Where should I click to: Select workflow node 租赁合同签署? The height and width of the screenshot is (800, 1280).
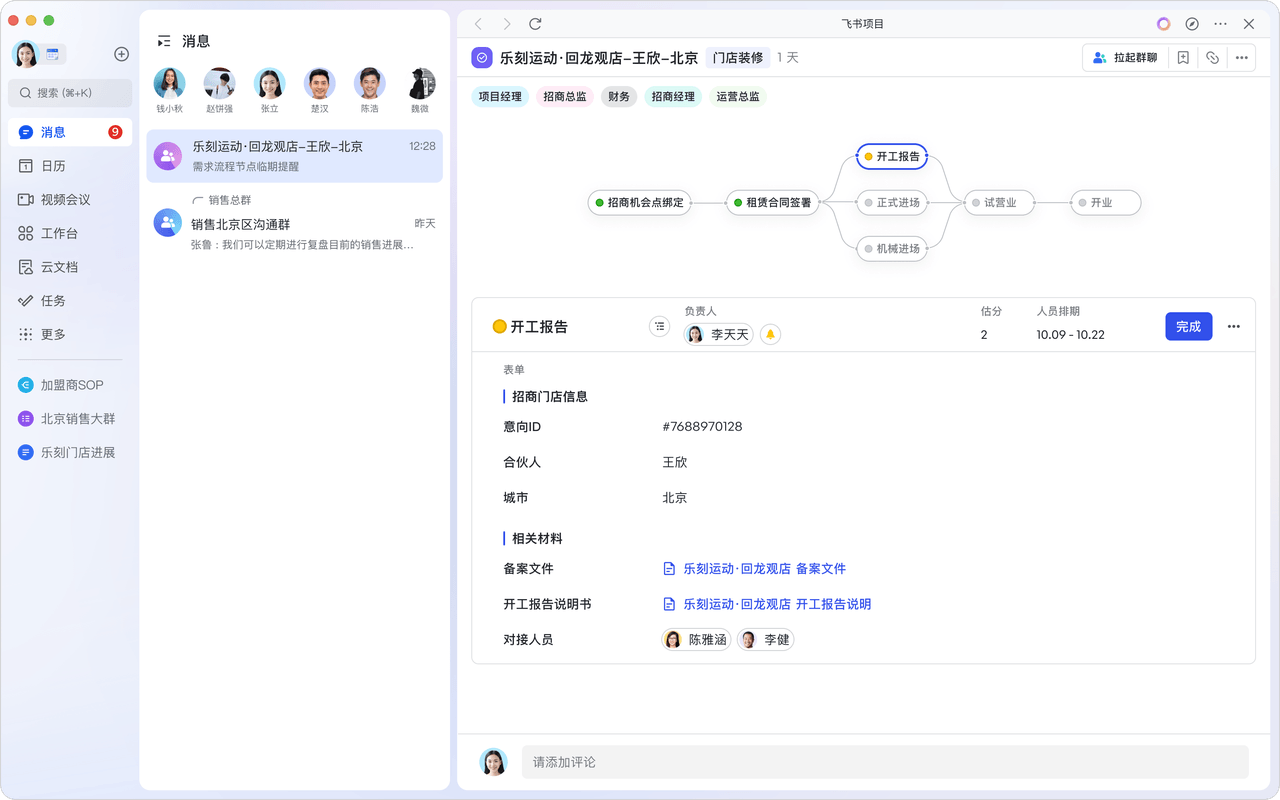(773, 203)
